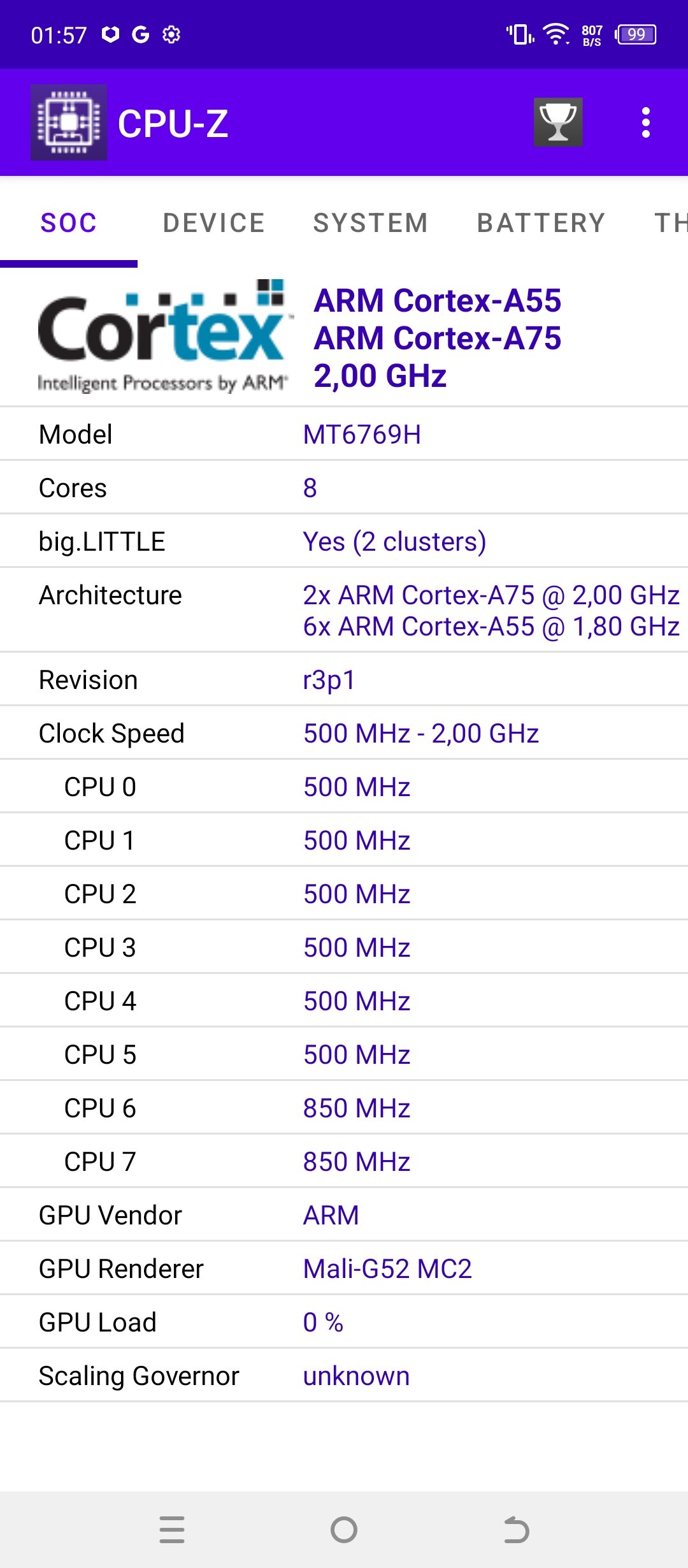Screen dimensions: 688x1568
Task: Switch to the DEVICE tab
Action: pos(213,223)
